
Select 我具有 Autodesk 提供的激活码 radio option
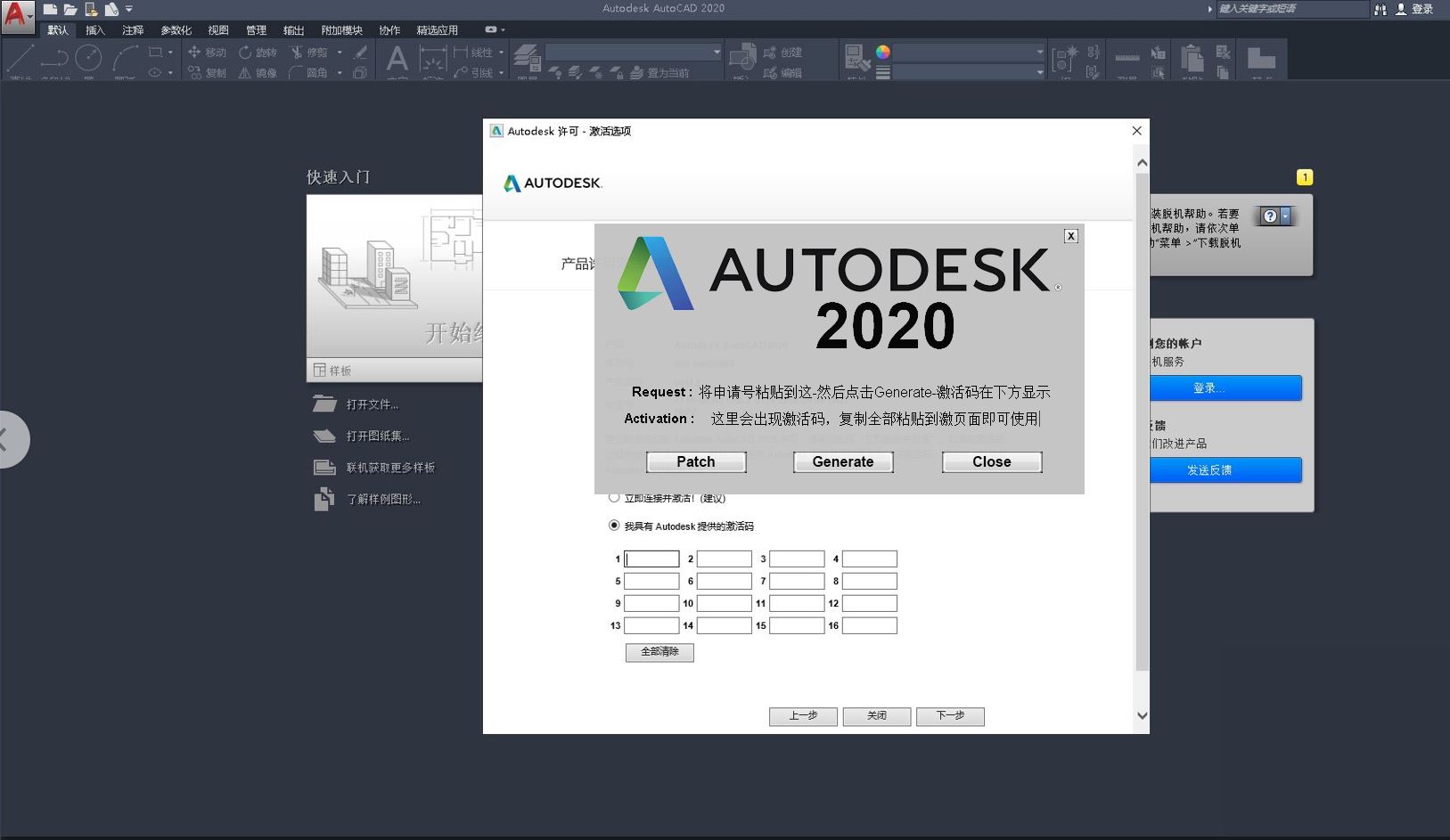614,526
